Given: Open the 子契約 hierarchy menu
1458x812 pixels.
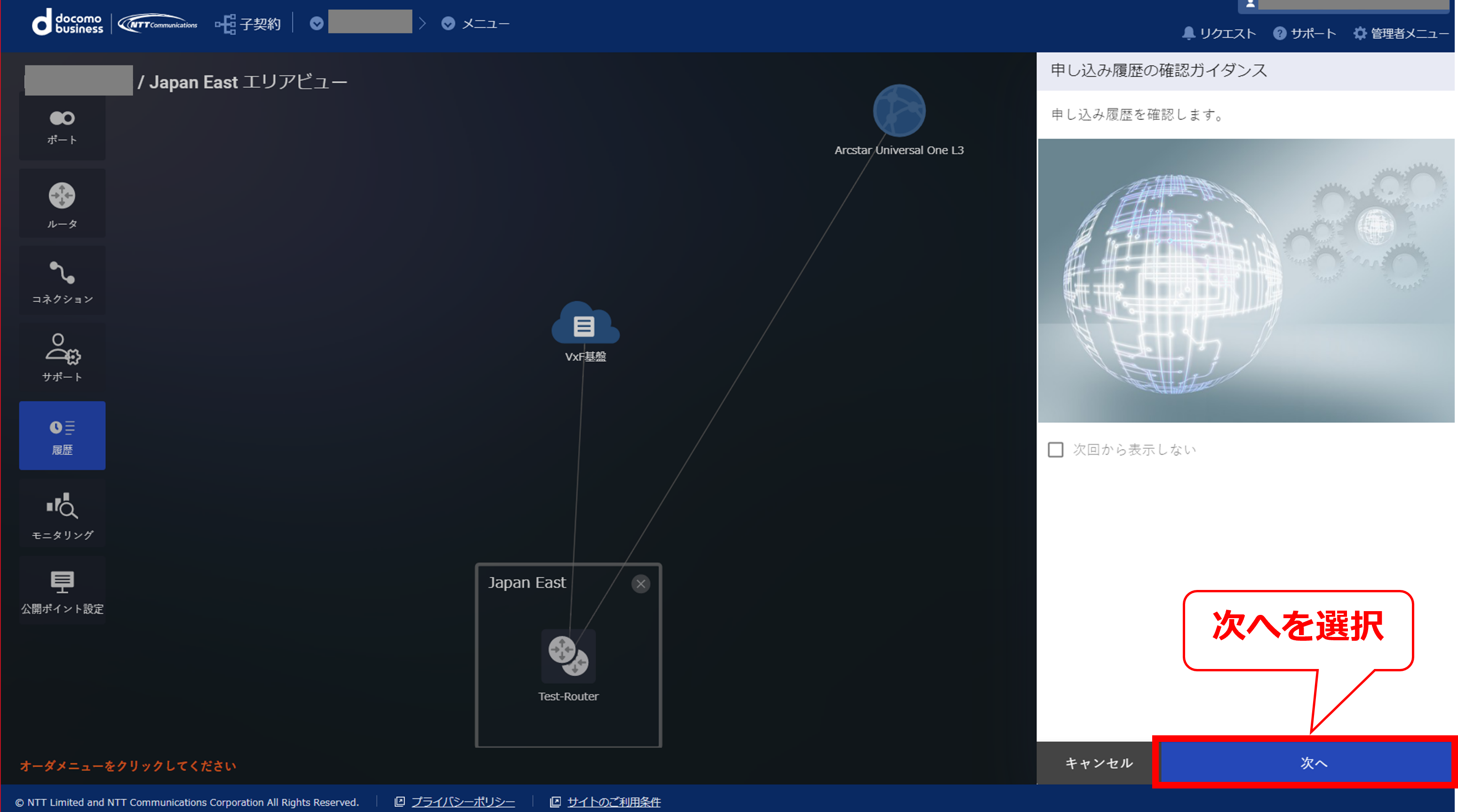Looking at the screenshot, I should [x=248, y=24].
